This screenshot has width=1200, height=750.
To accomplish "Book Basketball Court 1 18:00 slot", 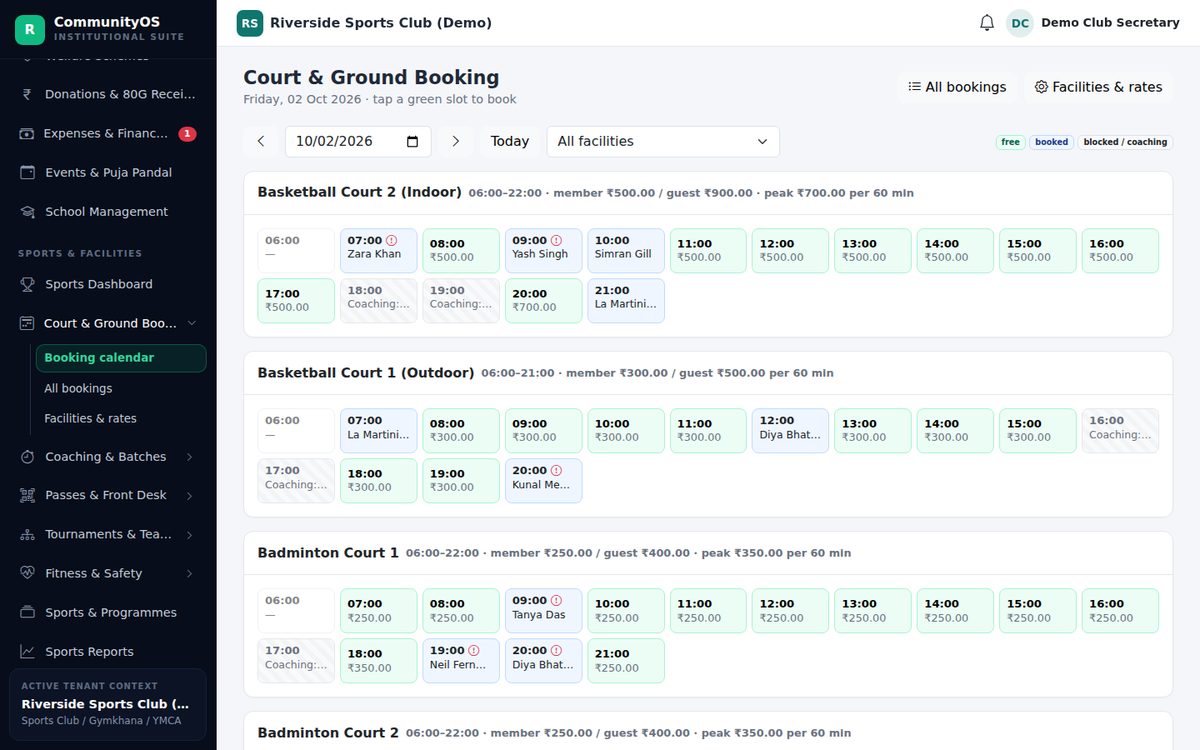I will coord(379,481).
